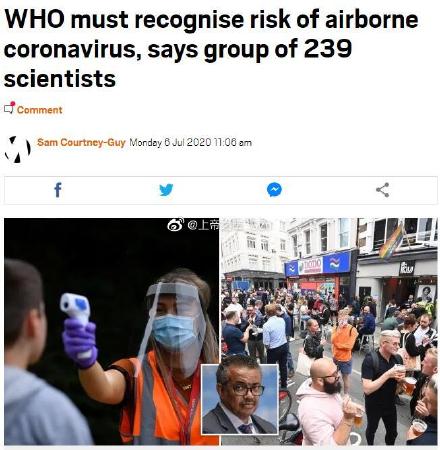Open the Comment link
440x450 pixels.
click(39, 110)
